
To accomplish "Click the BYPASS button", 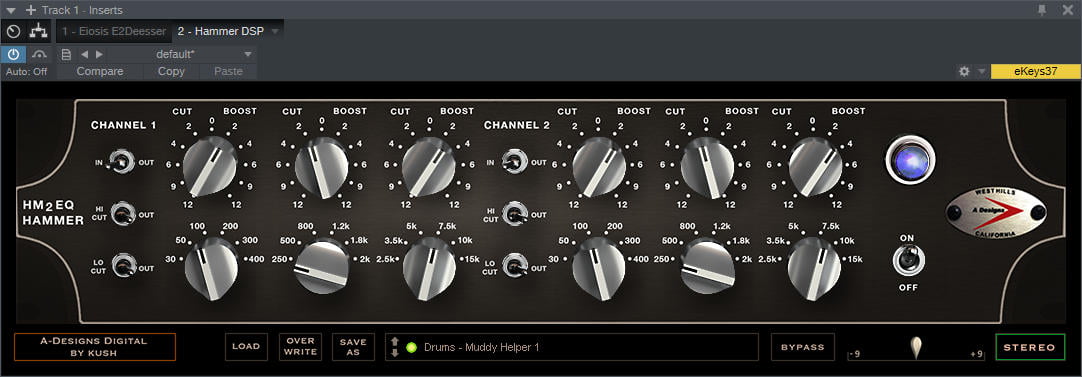I will click(803, 347).
